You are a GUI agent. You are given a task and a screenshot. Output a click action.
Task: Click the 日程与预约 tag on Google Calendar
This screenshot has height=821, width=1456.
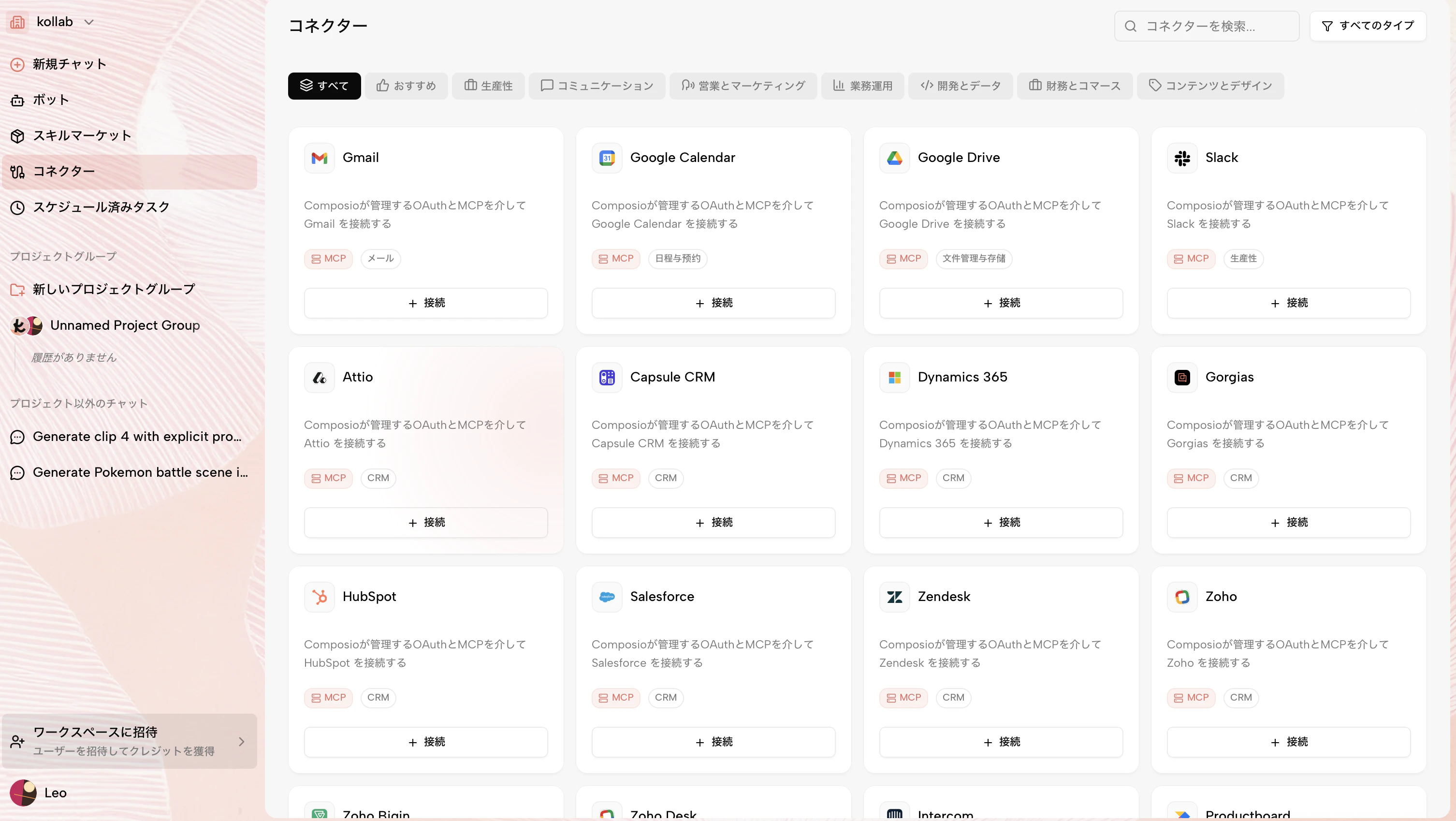point(678,258)
